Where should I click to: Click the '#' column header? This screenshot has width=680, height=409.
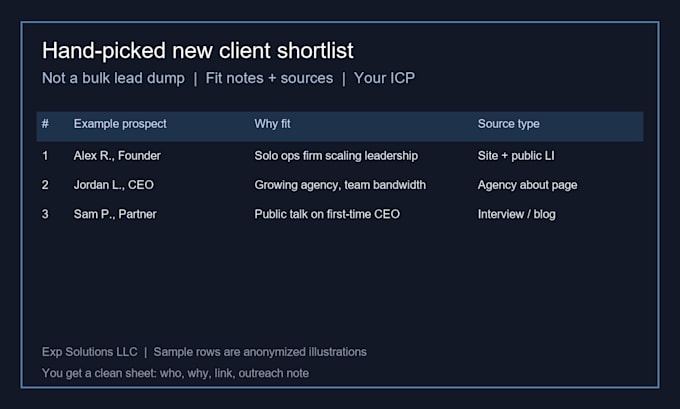coord(45,124)
